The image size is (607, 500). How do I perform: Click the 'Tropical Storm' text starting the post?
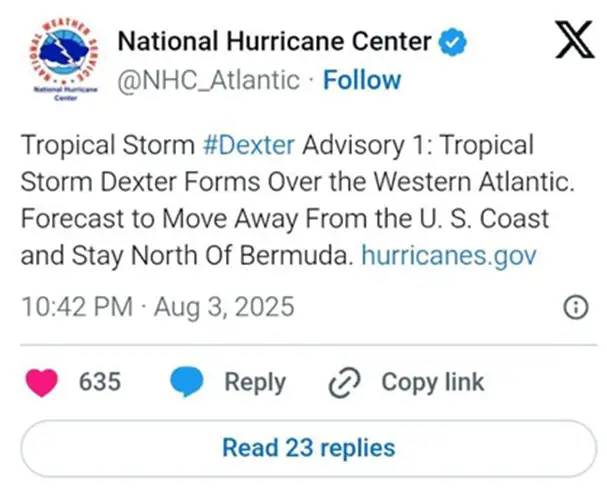[x=108, y=146]
